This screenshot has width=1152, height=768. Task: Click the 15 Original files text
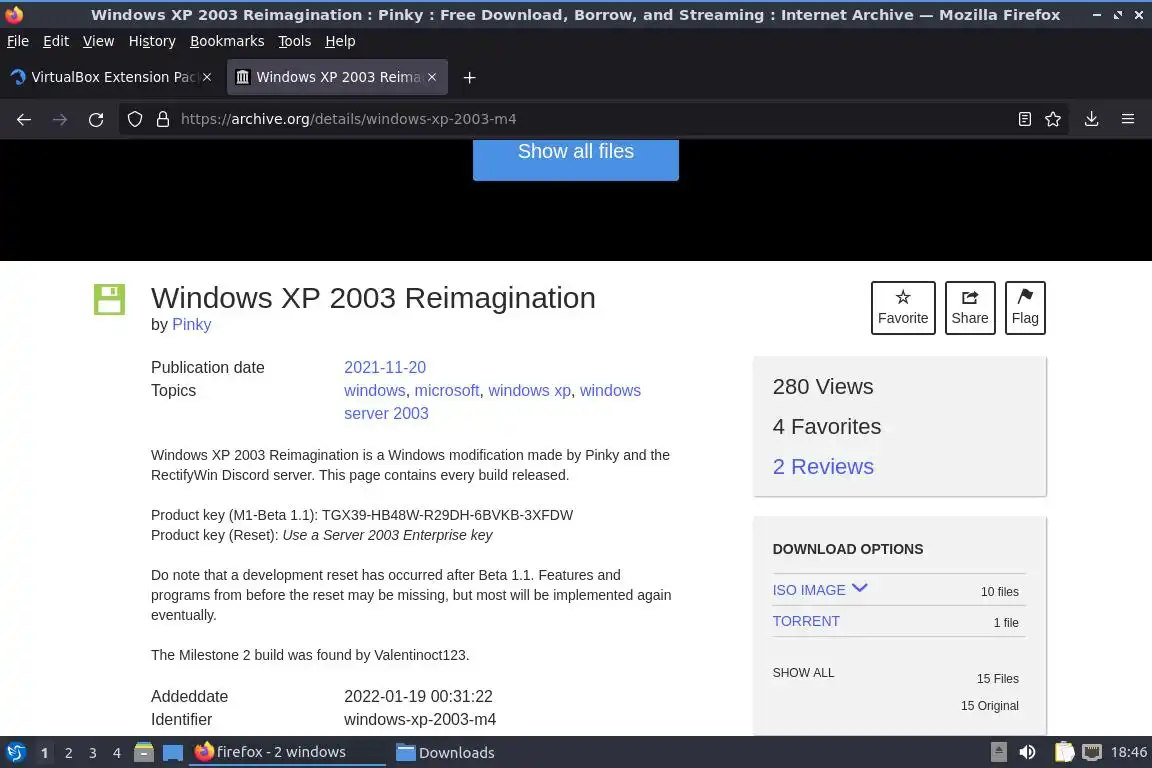(x=990, y=706)
